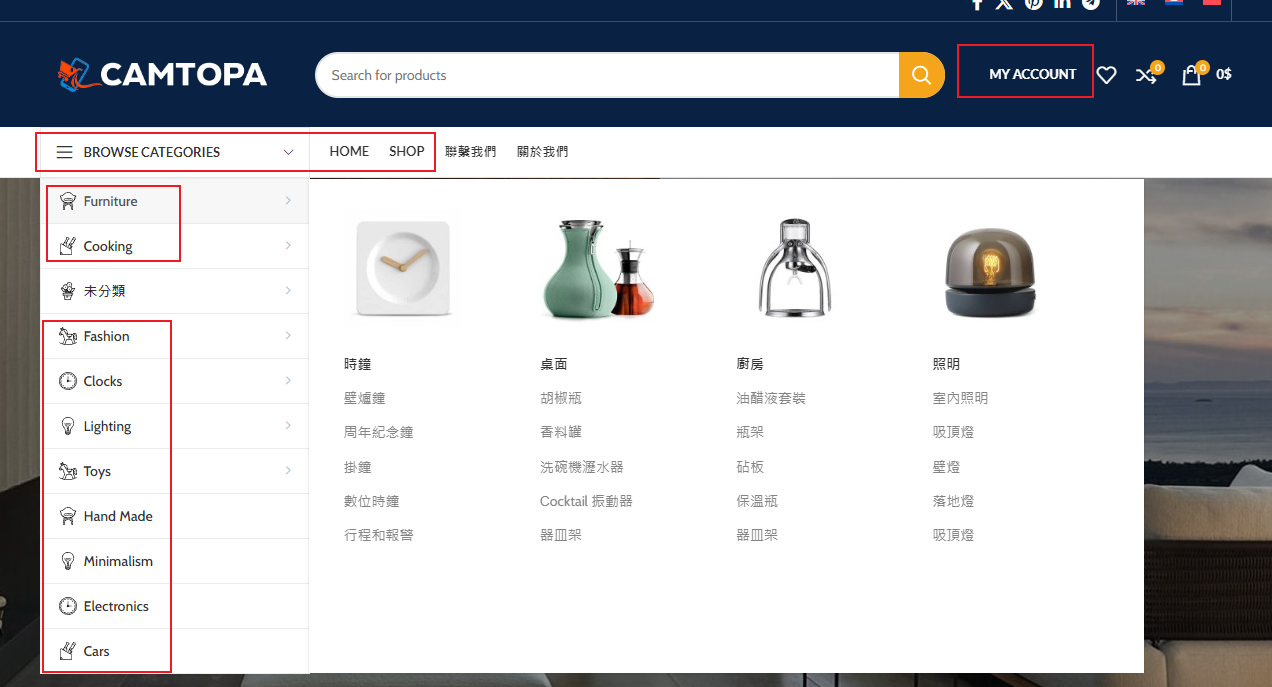The image size is (1272, 687).
Task: Visit the Telegram social link
Action: (x=1091, y=3)
